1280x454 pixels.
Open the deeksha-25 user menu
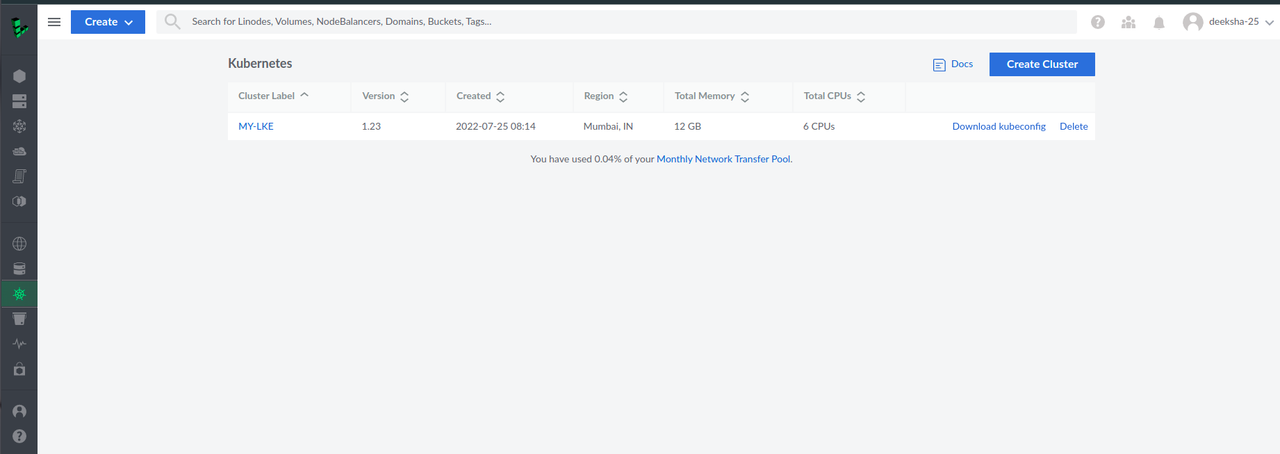(1227, 21)
